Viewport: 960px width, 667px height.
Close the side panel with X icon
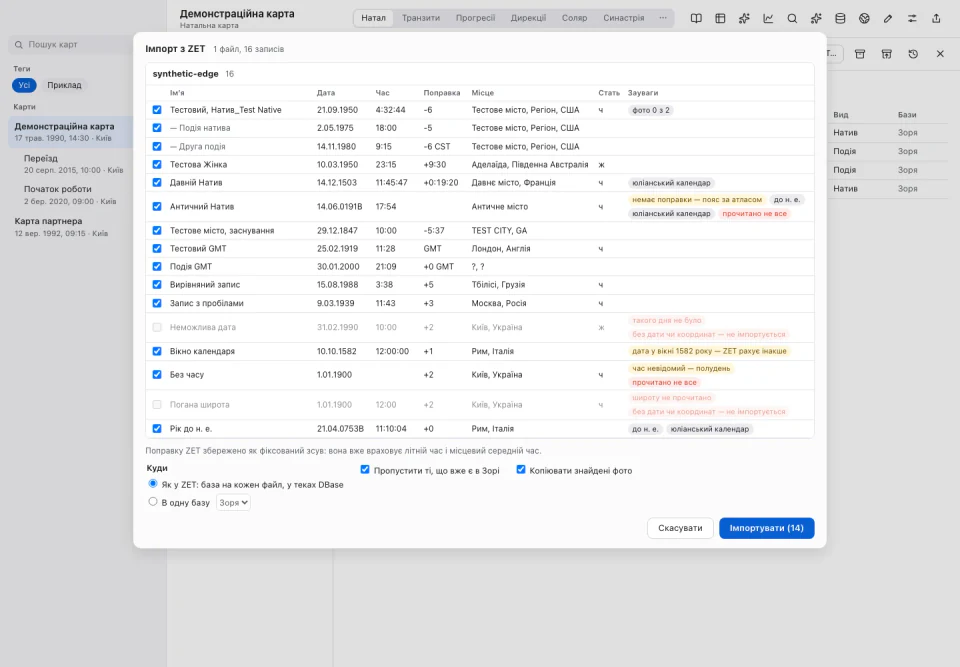pyautogui.click(x=940, y=54)
